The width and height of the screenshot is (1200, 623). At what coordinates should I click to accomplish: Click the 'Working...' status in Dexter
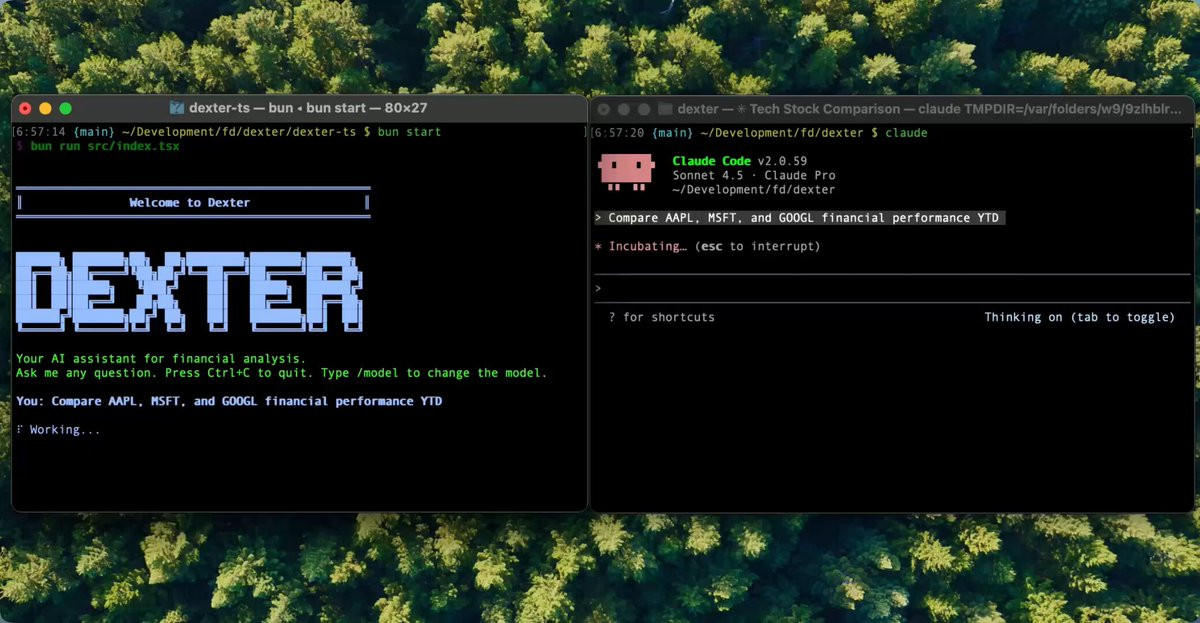[58, 430]
